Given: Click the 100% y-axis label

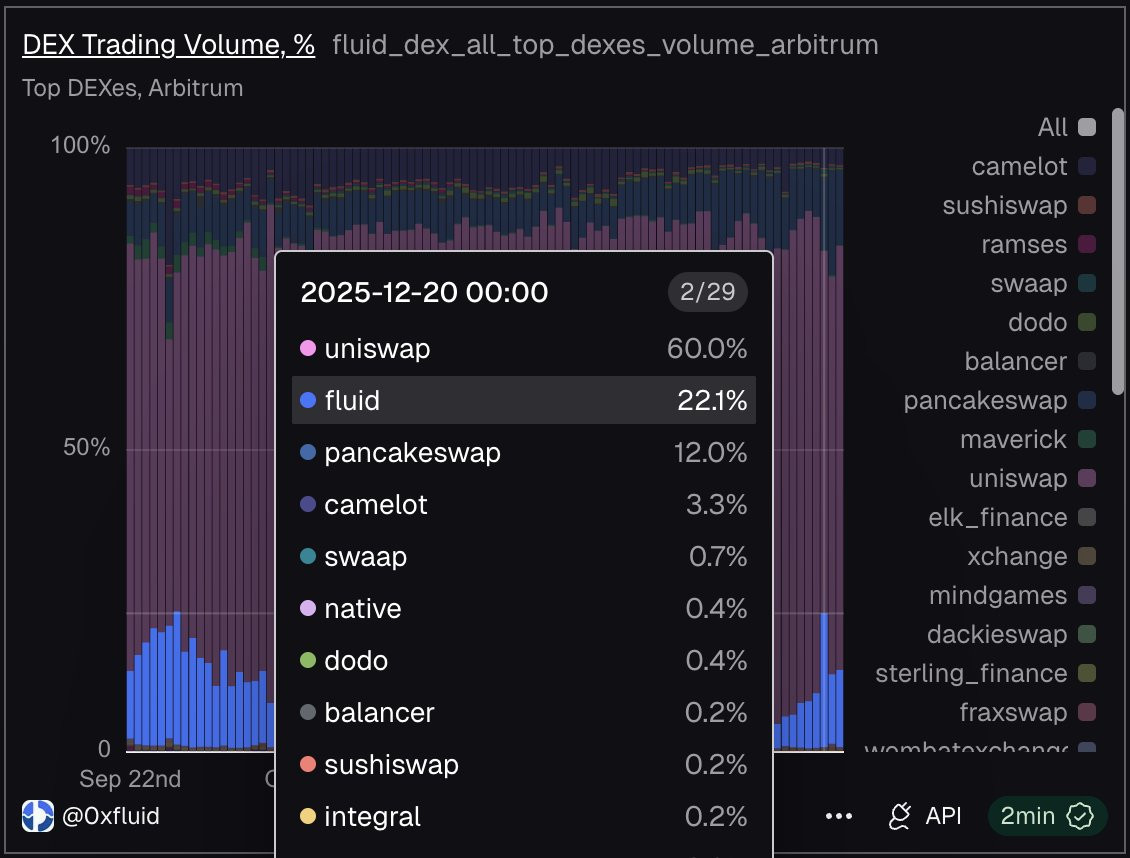Looking at the screenshot, I should coord(81,145).
